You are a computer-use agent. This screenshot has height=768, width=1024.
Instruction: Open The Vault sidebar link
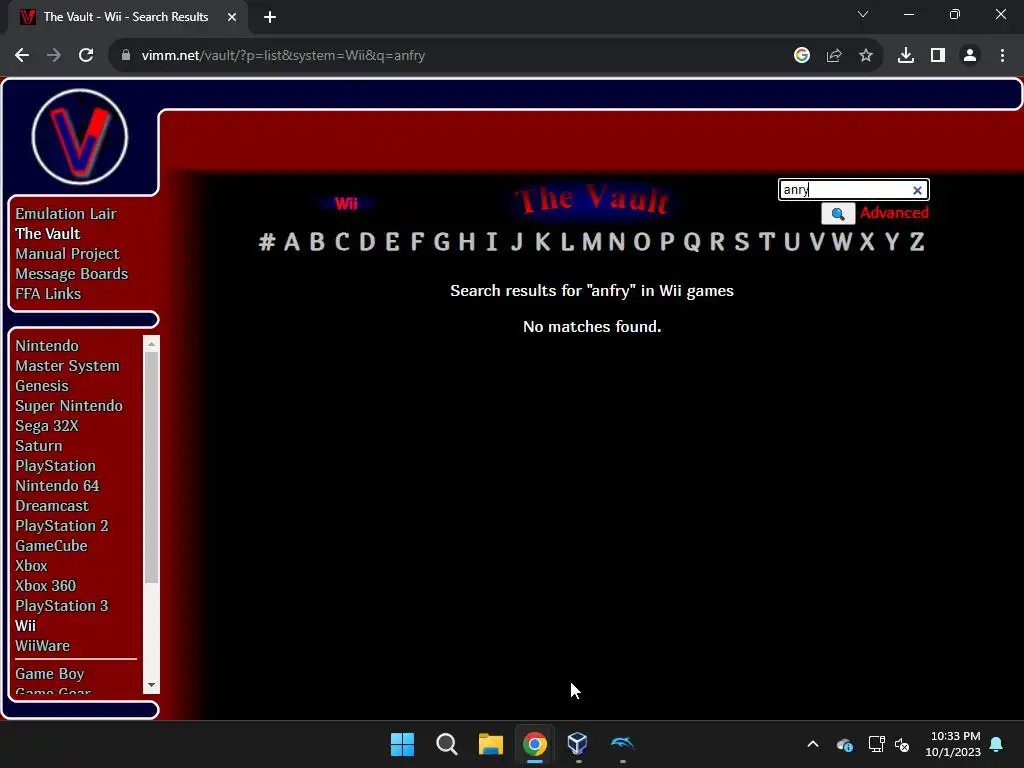point(48,234)
